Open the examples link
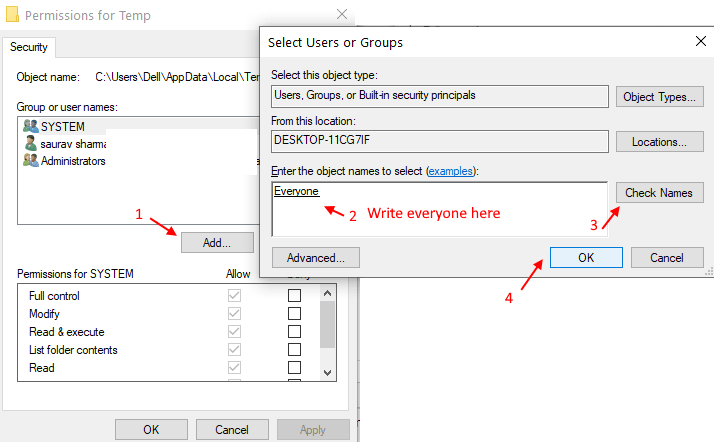This screenshot has height=442, width=714. click(451, 171)
